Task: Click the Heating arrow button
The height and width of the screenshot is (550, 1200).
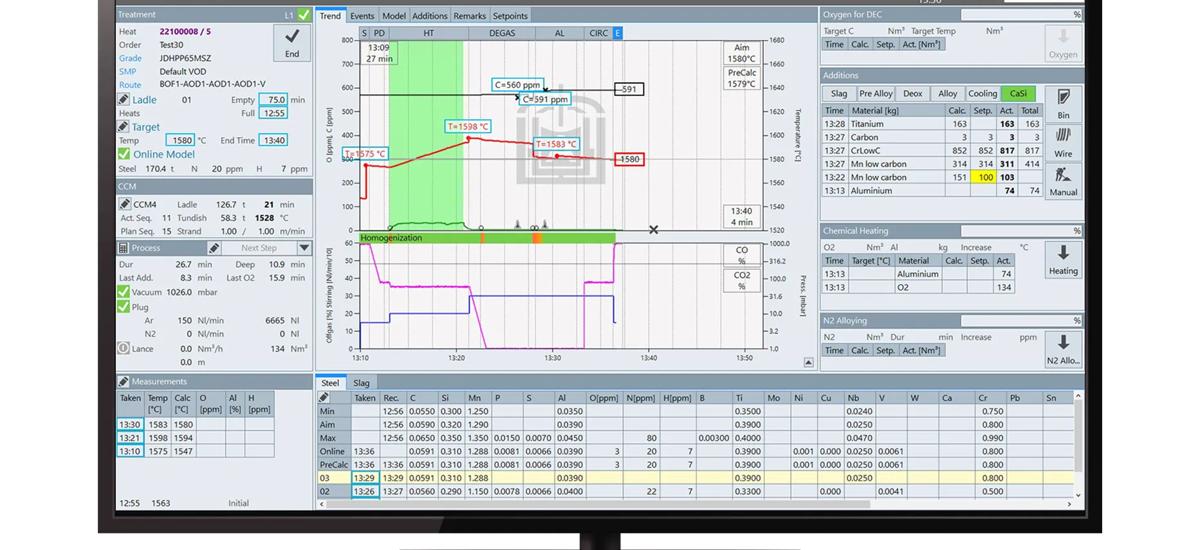Action: point(1063,258)
